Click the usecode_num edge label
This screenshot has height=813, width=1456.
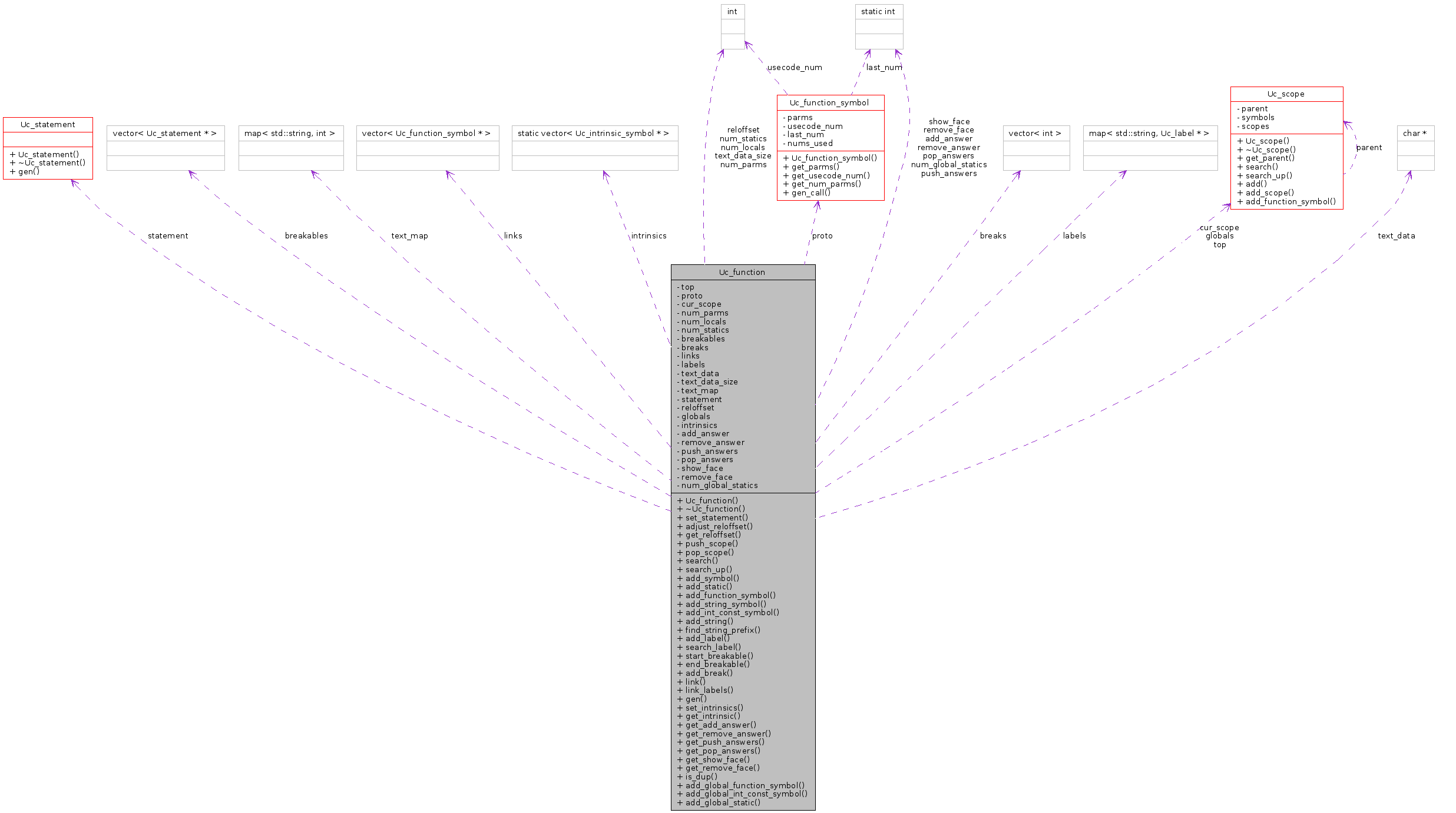795,67
